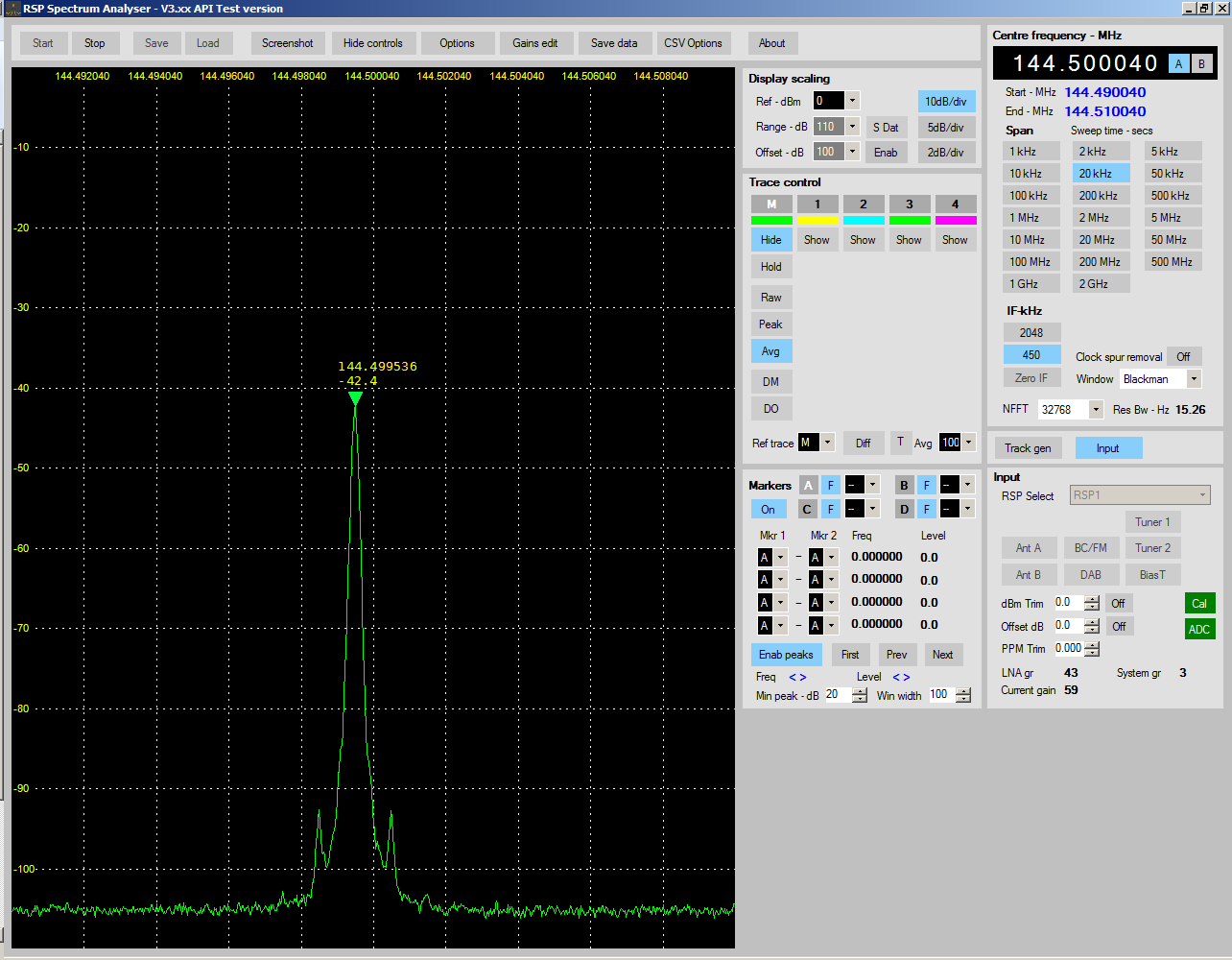Toggle the markers On button
The height and width of the screenshot is (960, 1232).
pyautogui.click(x=769, y=510)
